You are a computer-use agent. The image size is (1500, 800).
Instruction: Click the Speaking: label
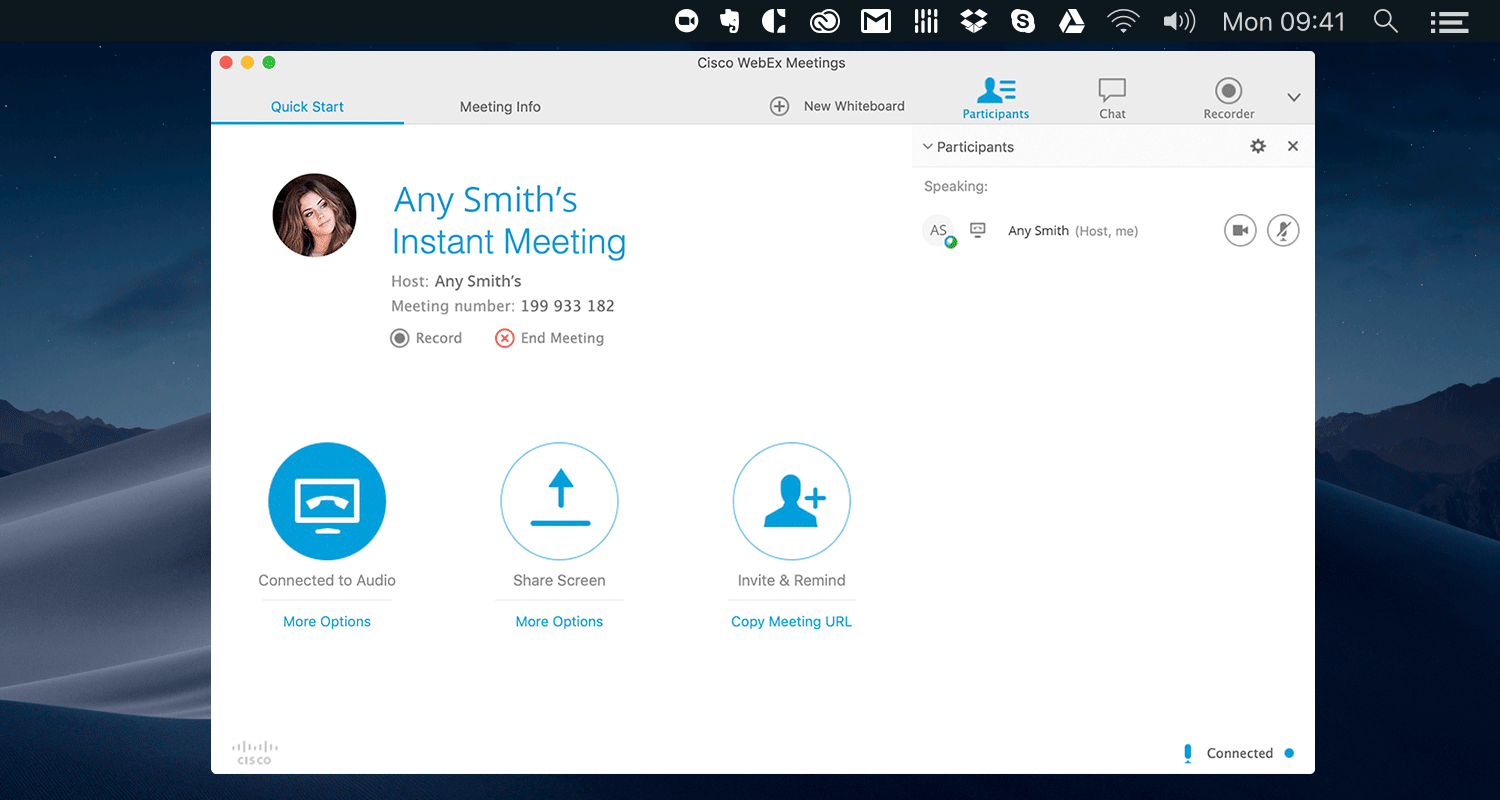point(955,186)
